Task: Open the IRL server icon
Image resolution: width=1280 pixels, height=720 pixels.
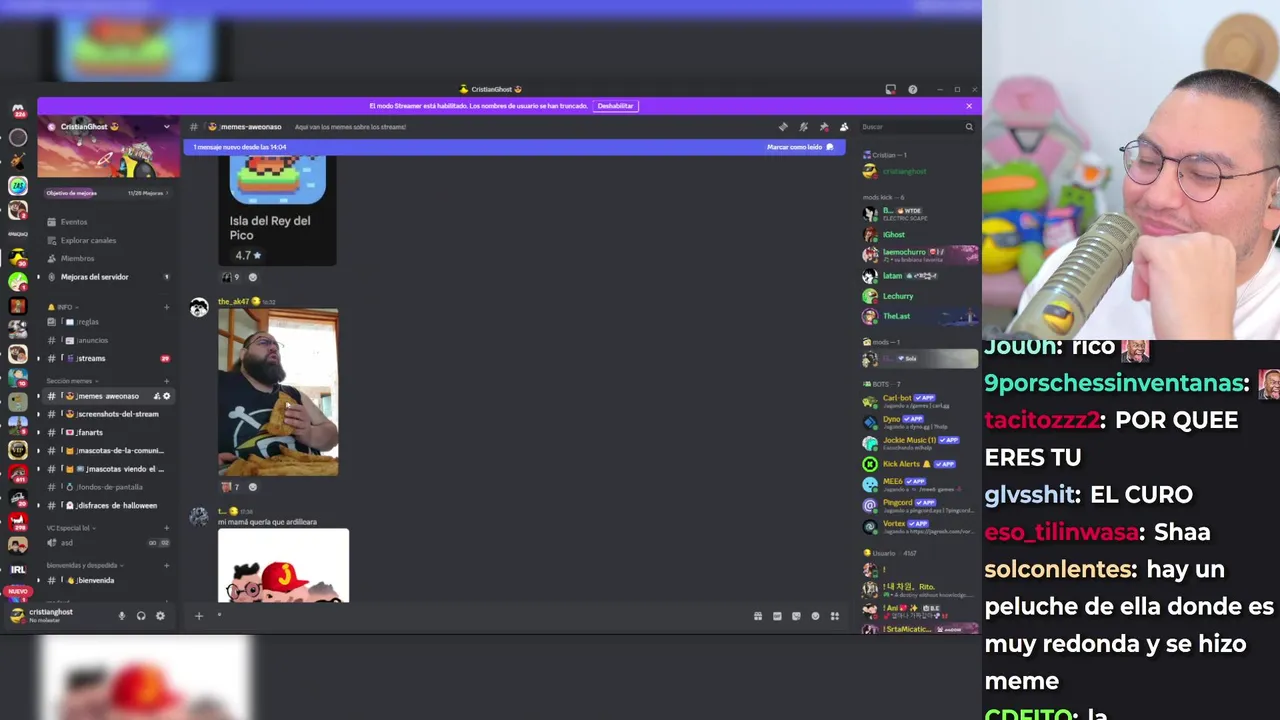Action: (18, 569)
